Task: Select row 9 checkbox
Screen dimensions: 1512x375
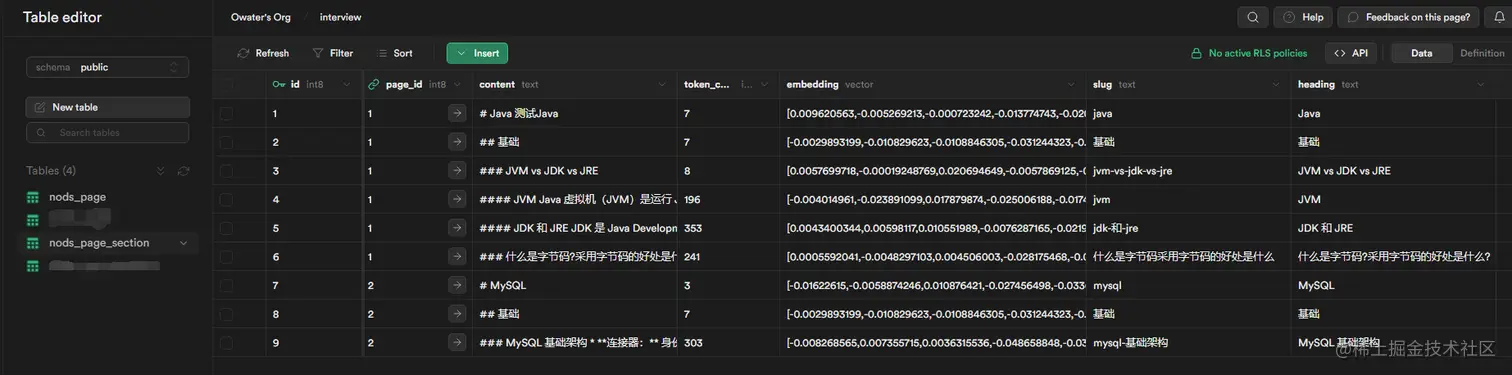Action: 227,342
